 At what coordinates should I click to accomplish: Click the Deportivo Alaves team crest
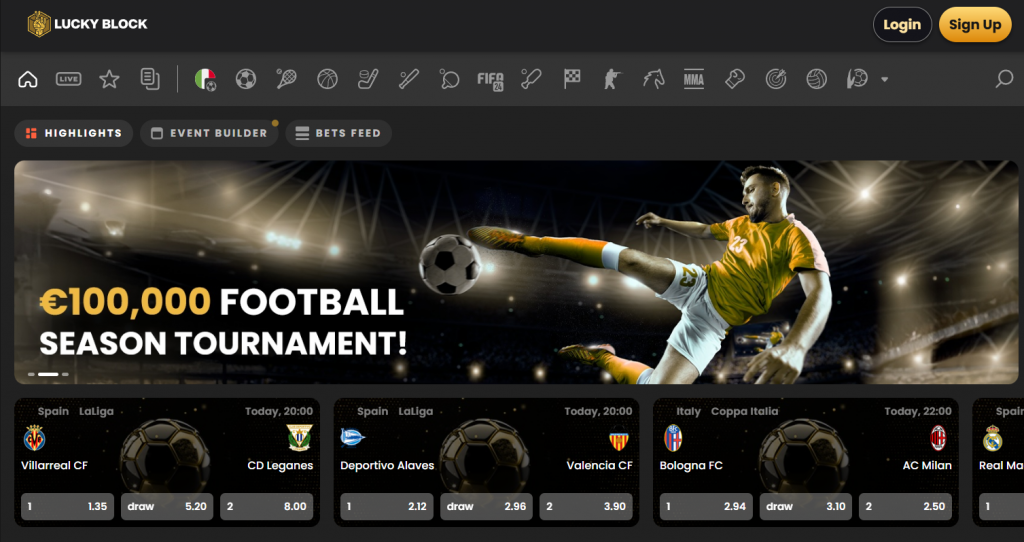[353, 438]
